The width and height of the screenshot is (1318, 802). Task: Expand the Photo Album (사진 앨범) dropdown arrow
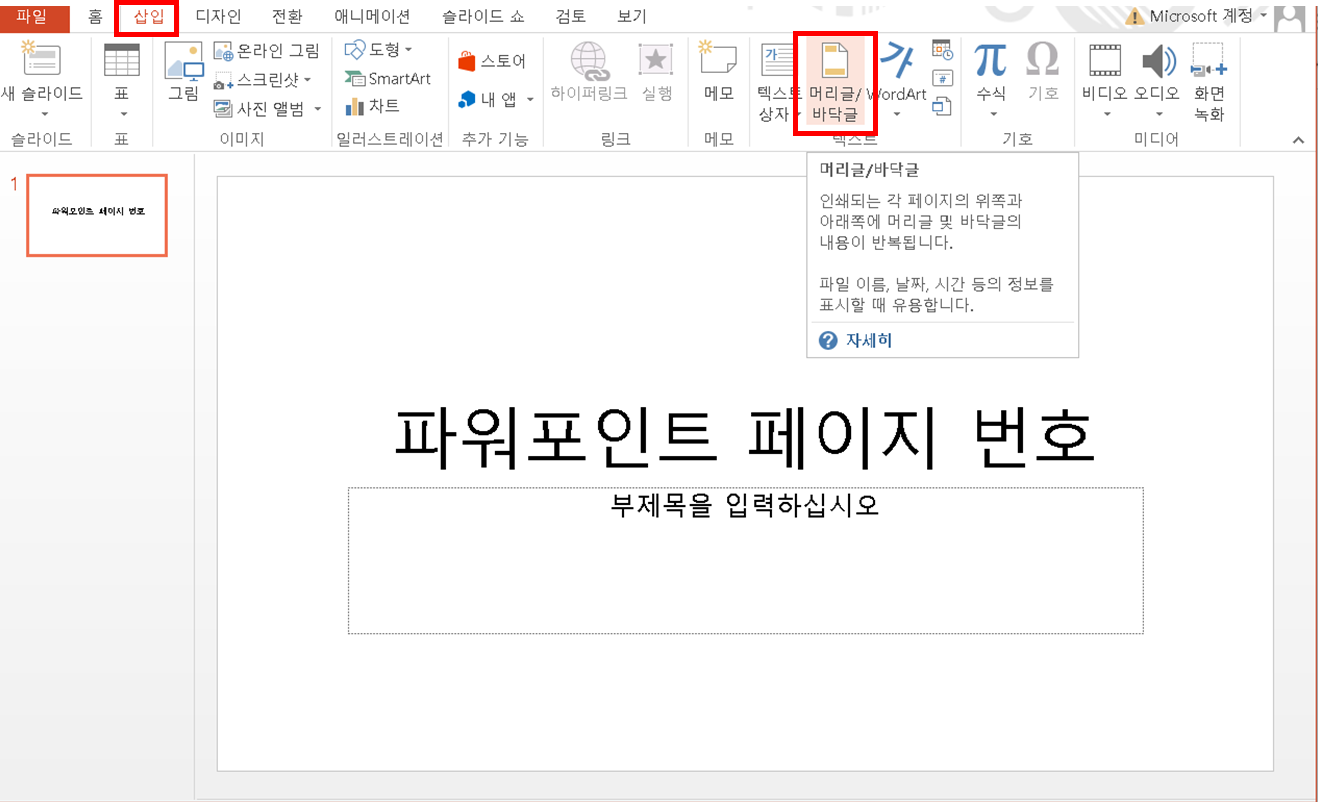pyautogui.click(x=317, y=109)
